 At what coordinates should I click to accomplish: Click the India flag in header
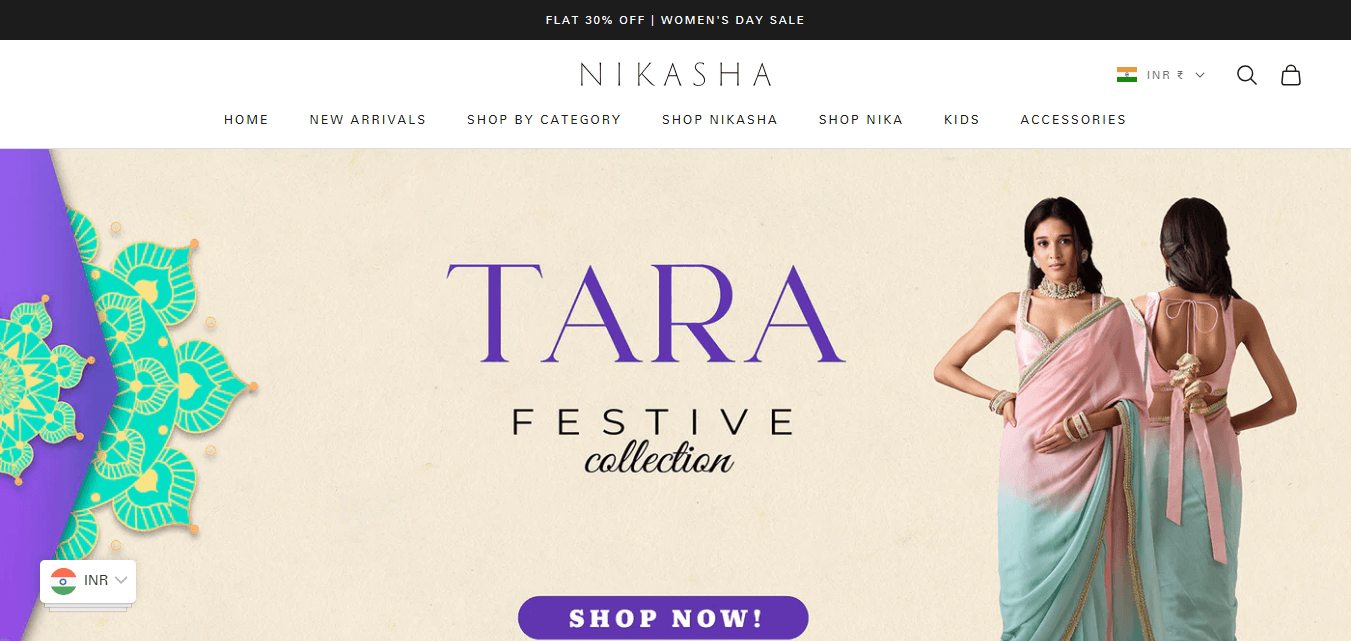1127,75
